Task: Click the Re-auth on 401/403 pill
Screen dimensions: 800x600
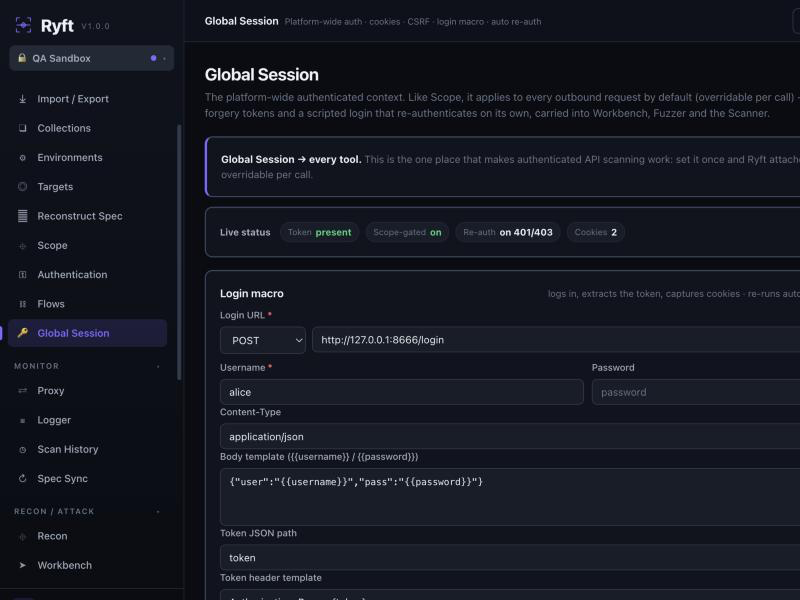Action: [508, 232]
